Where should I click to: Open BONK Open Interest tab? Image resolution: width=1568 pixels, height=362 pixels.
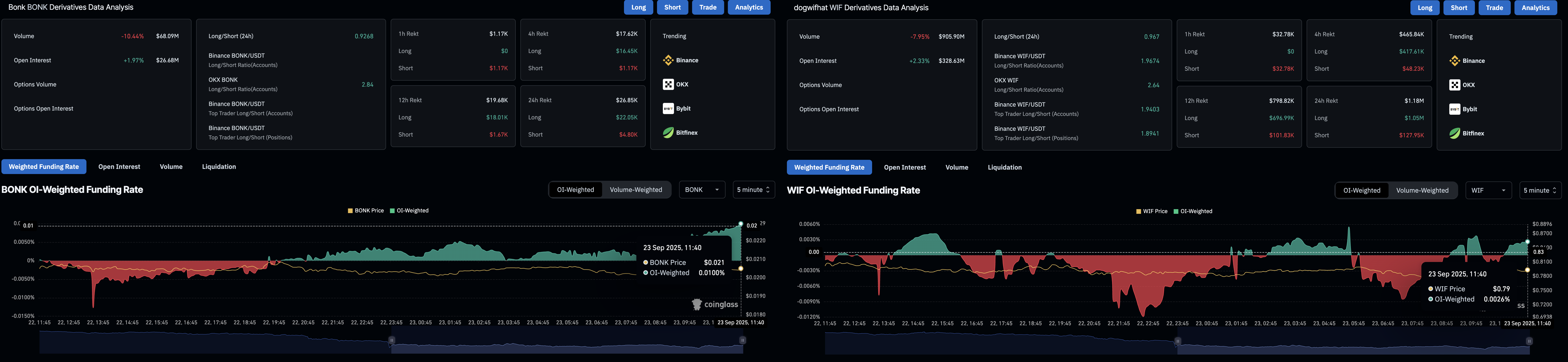point(119,167)
